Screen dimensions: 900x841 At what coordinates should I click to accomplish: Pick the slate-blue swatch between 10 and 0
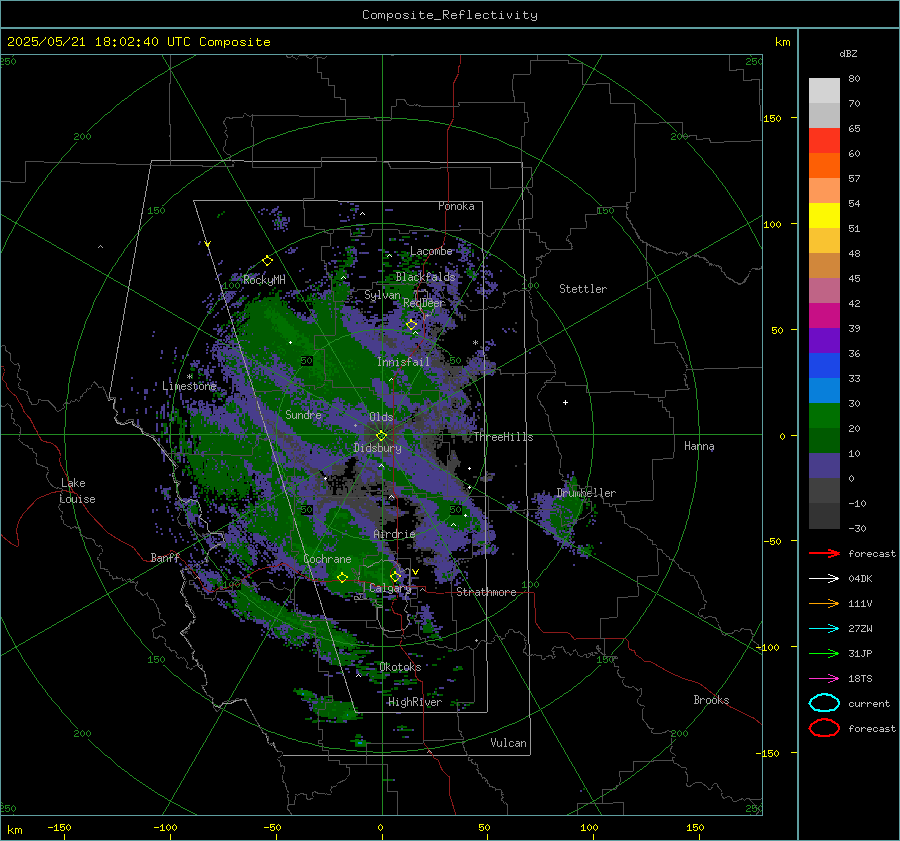(824, 466)
